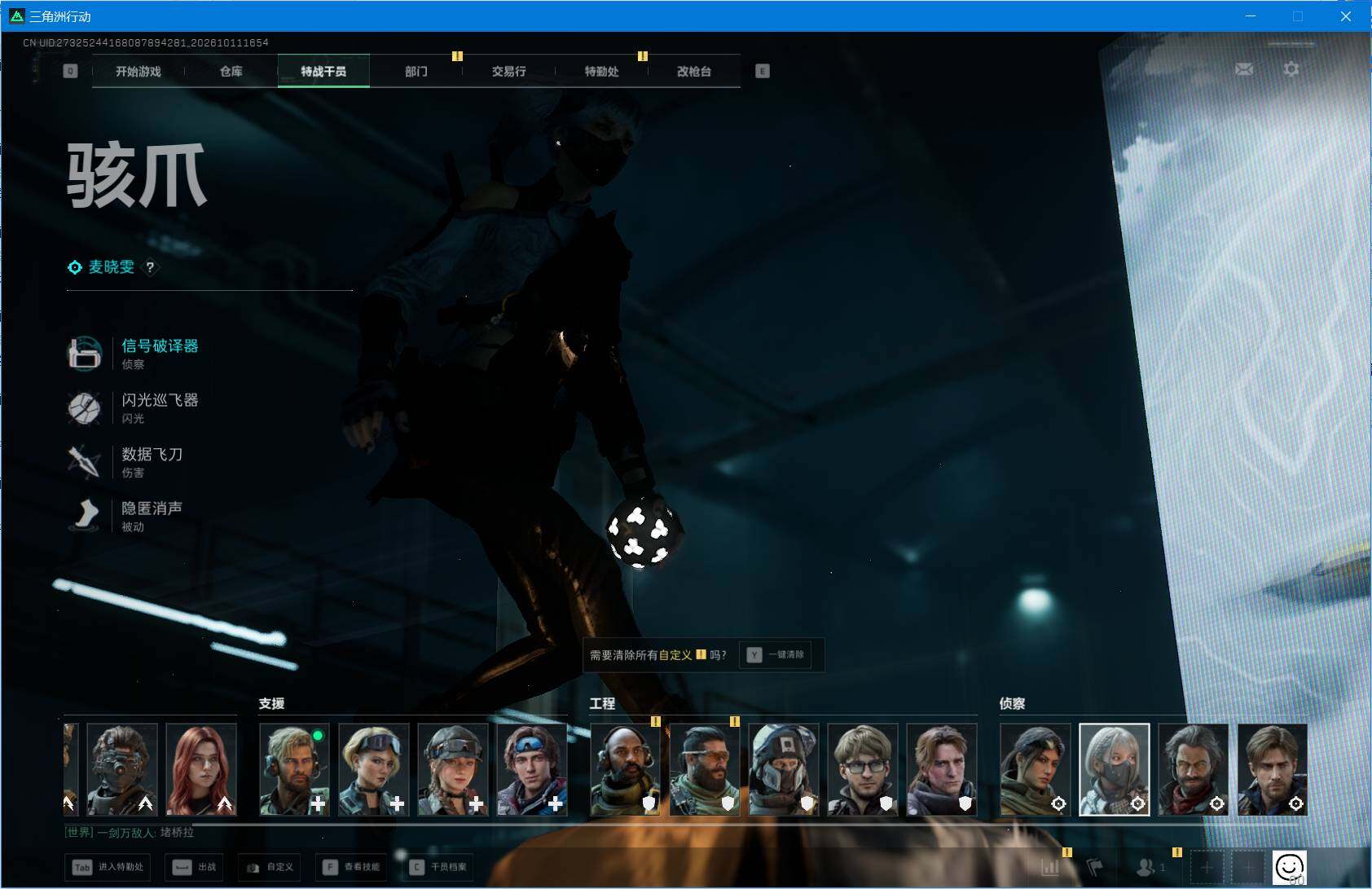The width and height of the screenshot is (1372, 889).
Task: Open the 特勤处 tab
Action: (x=601, y=71)
